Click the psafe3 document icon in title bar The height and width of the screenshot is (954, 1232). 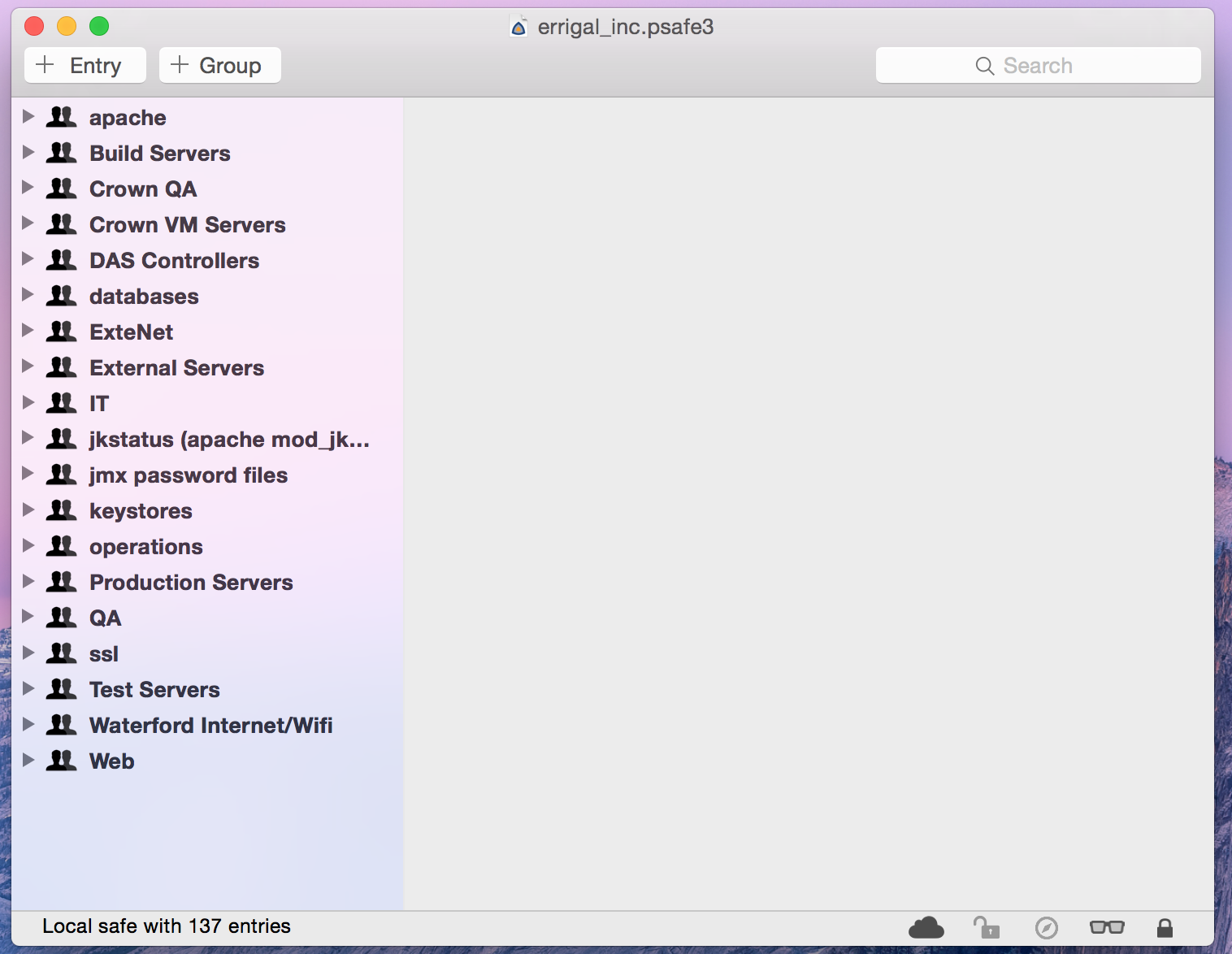tap(518, 27)
